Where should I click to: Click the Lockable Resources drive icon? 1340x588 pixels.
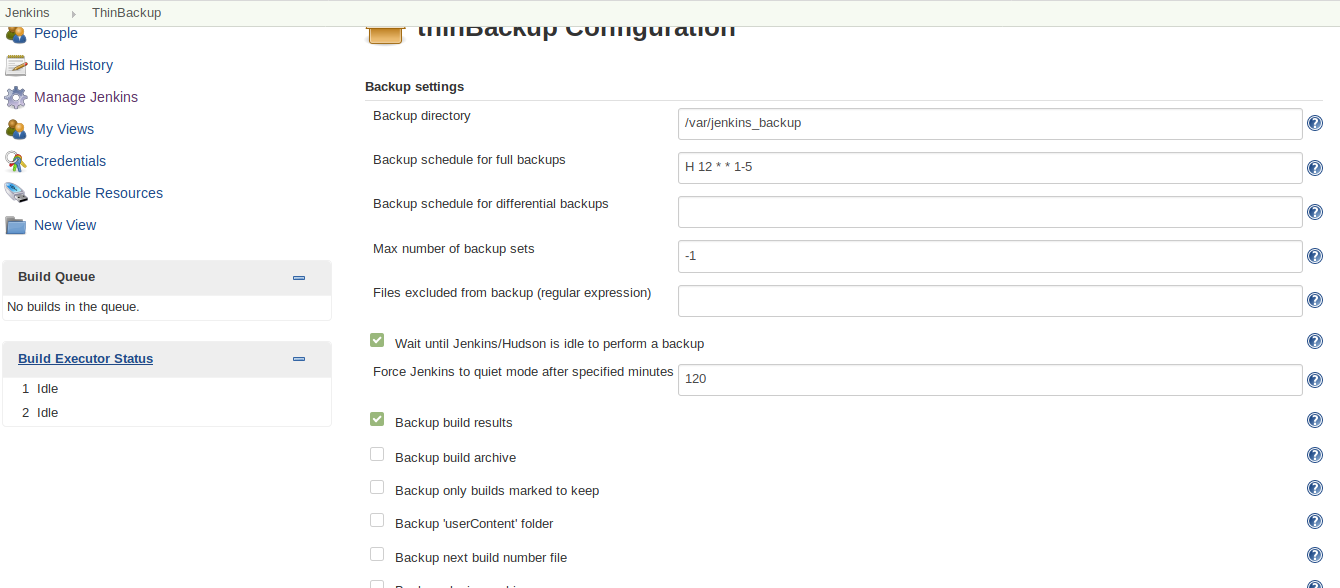[16, 193]
